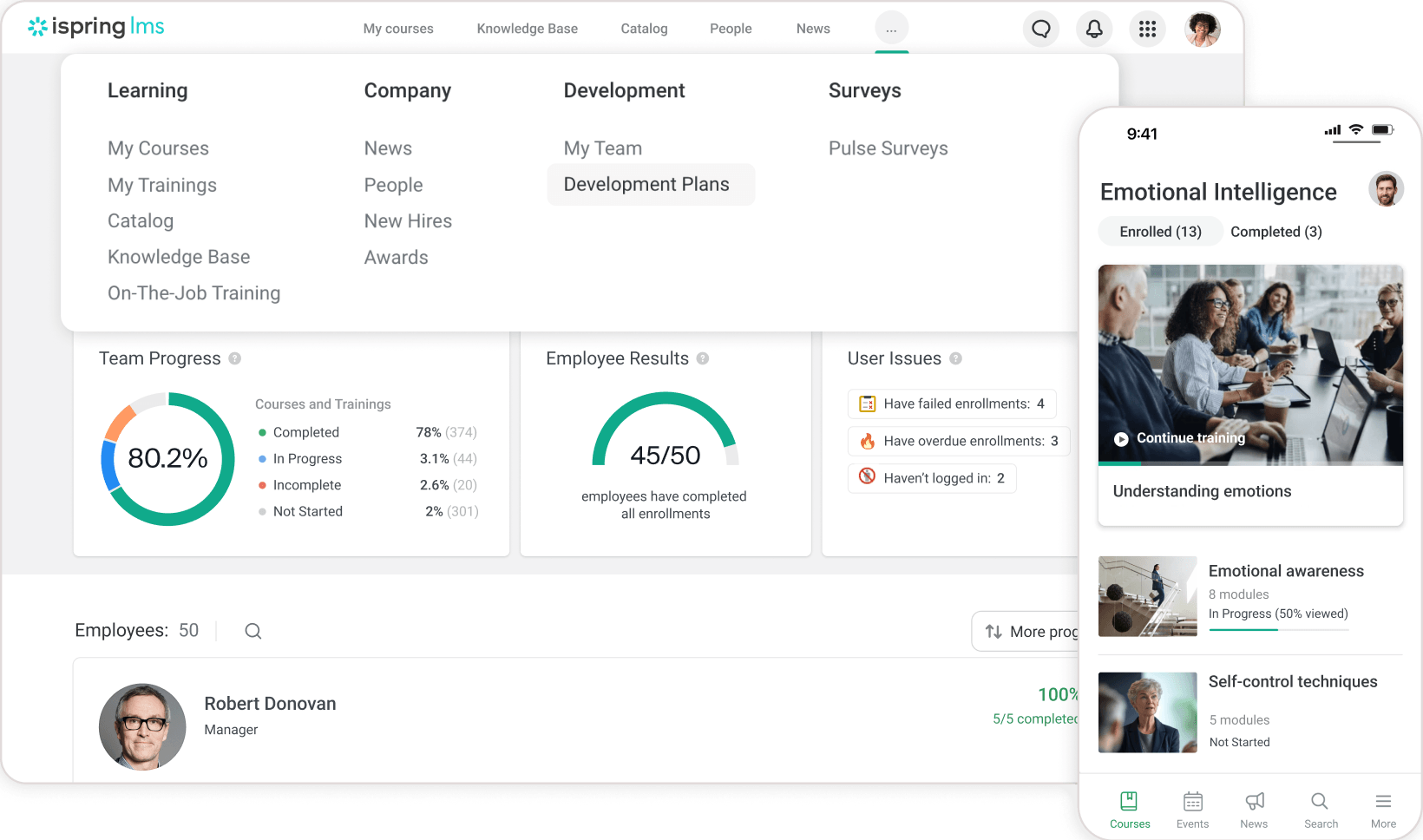1423x840 pixels.
Task: Open Pulse Surveys under Surveys
Action: click(889, 148)
